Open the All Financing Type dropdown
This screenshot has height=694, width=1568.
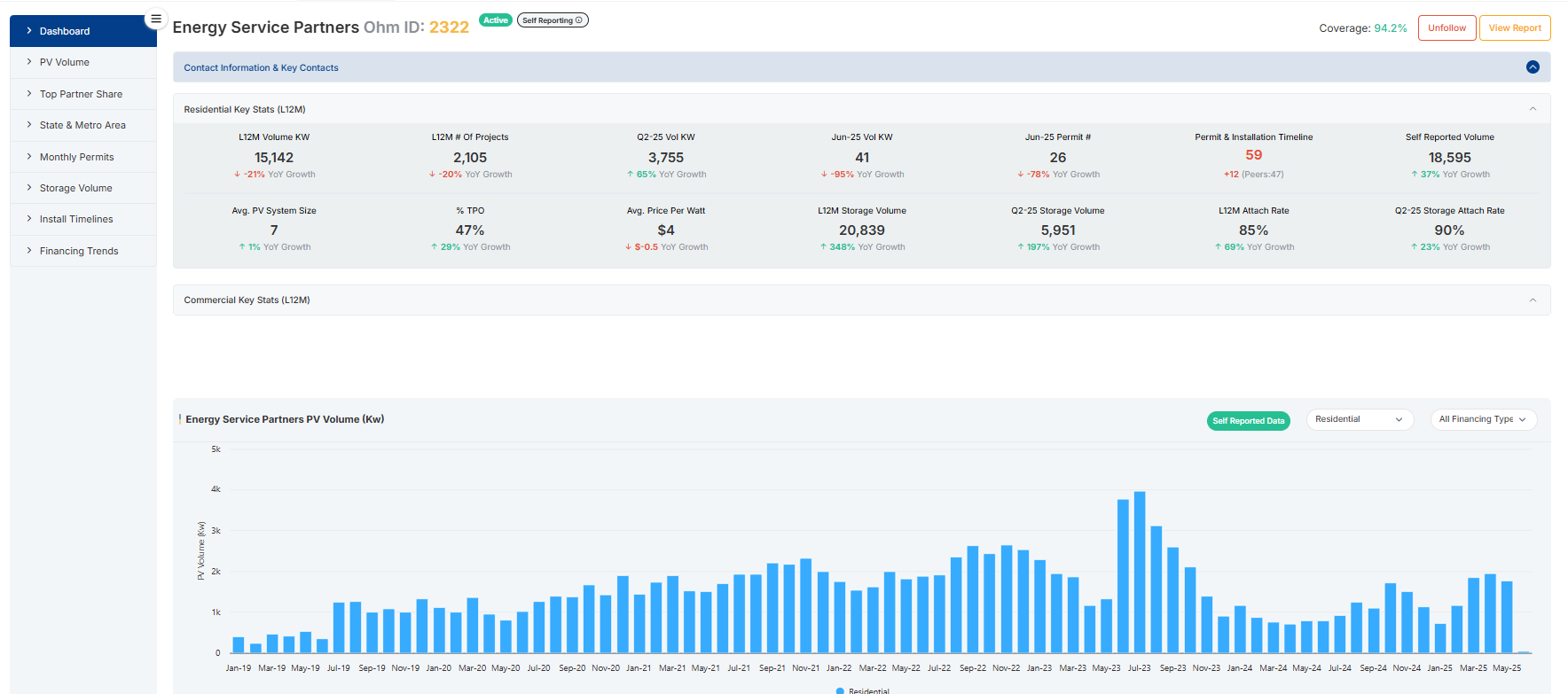pyautogui.click(x=1483, y=419)
